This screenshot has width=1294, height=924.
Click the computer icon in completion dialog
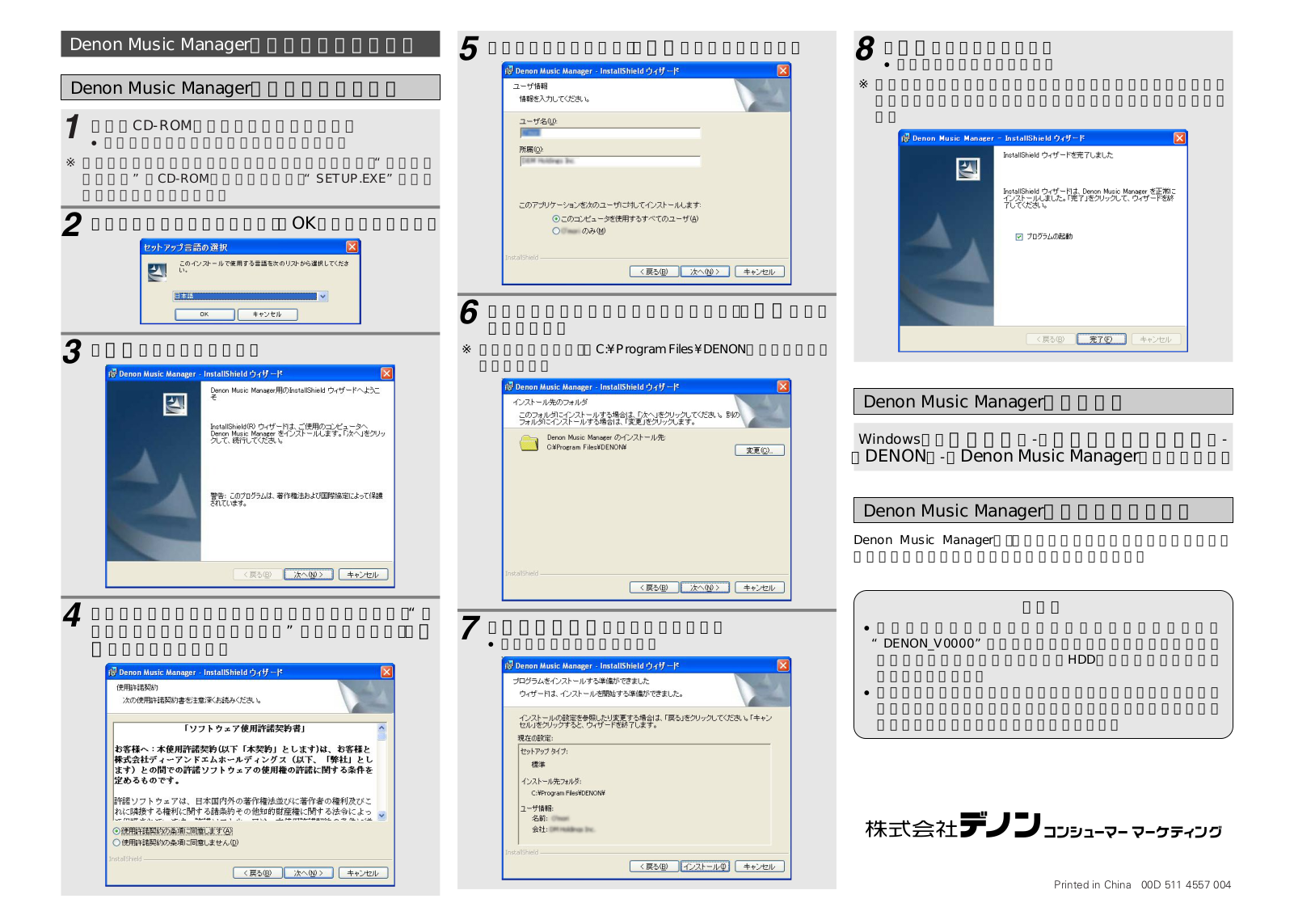point(967,169)
